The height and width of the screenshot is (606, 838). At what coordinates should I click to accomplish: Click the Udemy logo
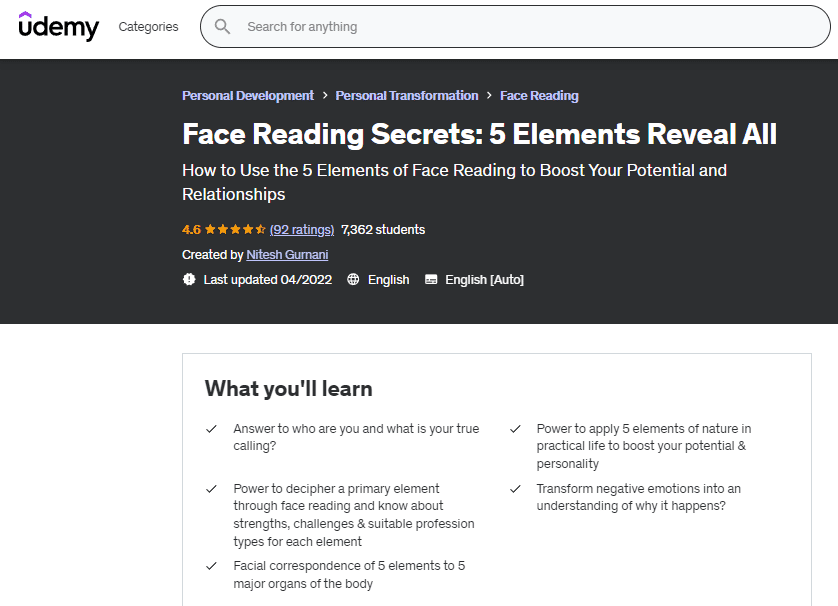(59, 27)
